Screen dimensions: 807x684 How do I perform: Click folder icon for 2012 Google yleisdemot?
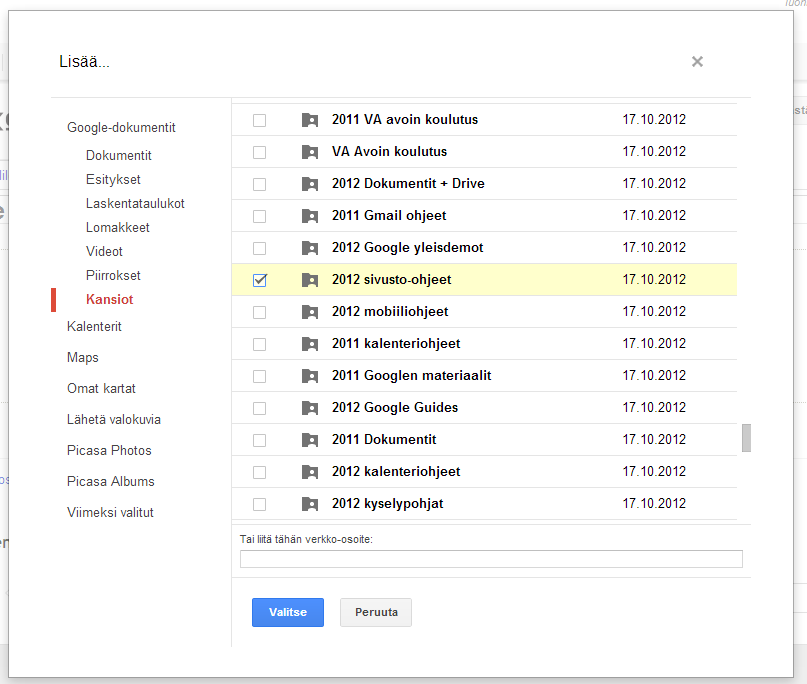click(x=310, y=248)
